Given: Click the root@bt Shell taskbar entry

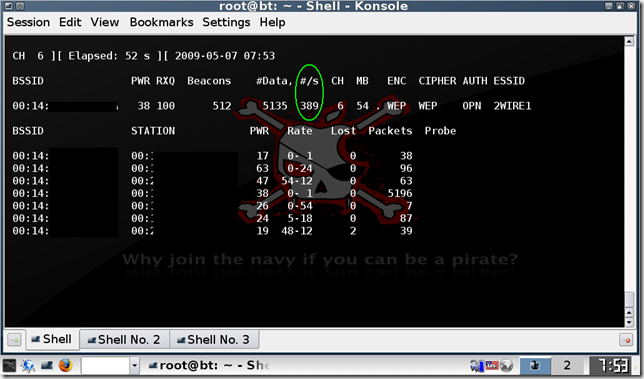Looking at the screenshot, I should click(x=209, y=365).
